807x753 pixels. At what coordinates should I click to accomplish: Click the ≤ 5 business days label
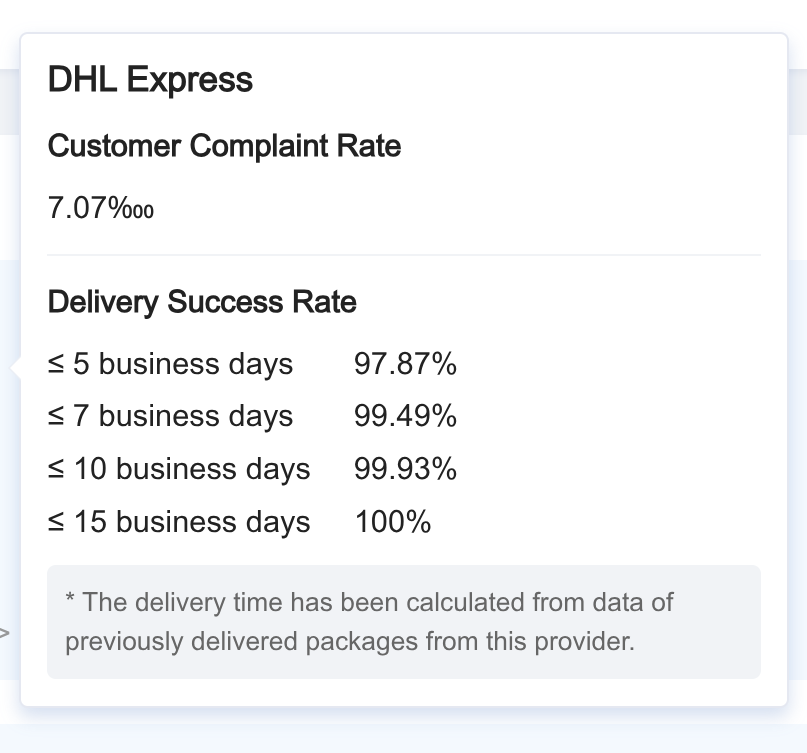click(x=170, y=364)
